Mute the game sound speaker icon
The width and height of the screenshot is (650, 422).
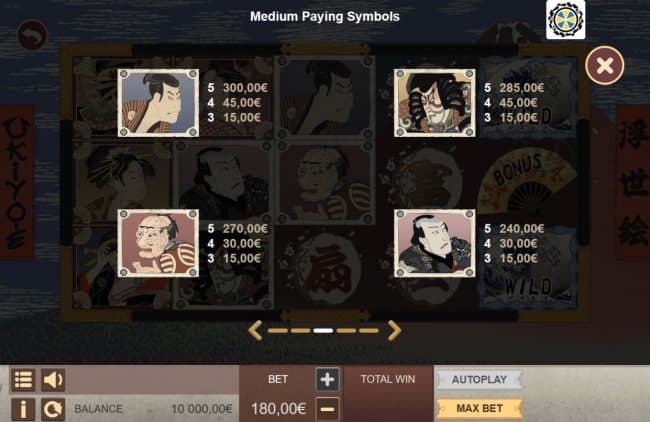53,379
